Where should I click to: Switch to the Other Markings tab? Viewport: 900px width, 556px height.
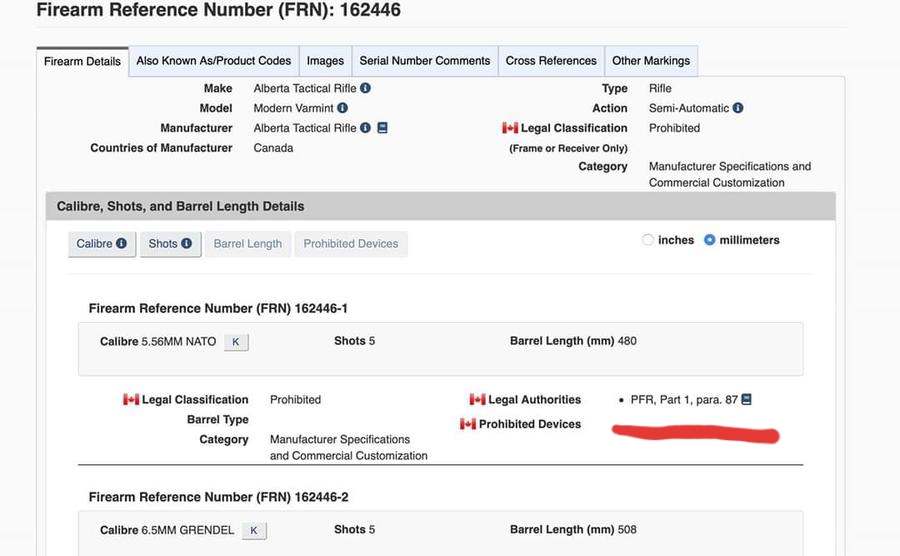(x=651, y=61)
